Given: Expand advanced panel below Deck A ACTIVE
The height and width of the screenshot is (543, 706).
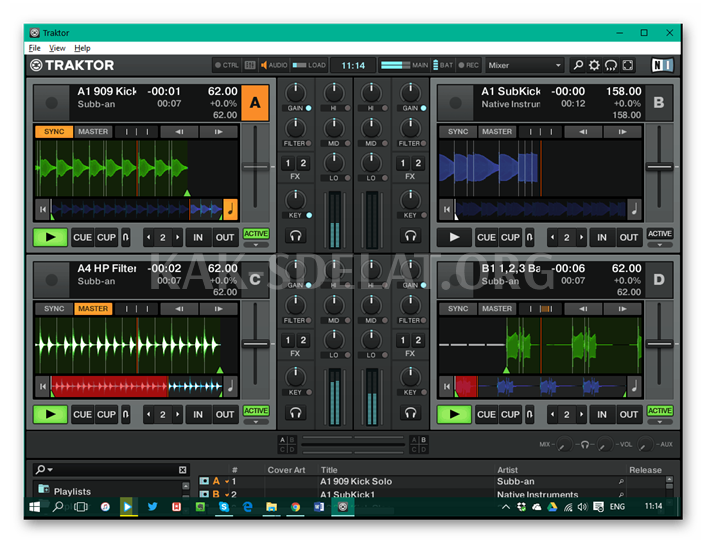Looking at the screenshot, I should (x=256, y=245).
